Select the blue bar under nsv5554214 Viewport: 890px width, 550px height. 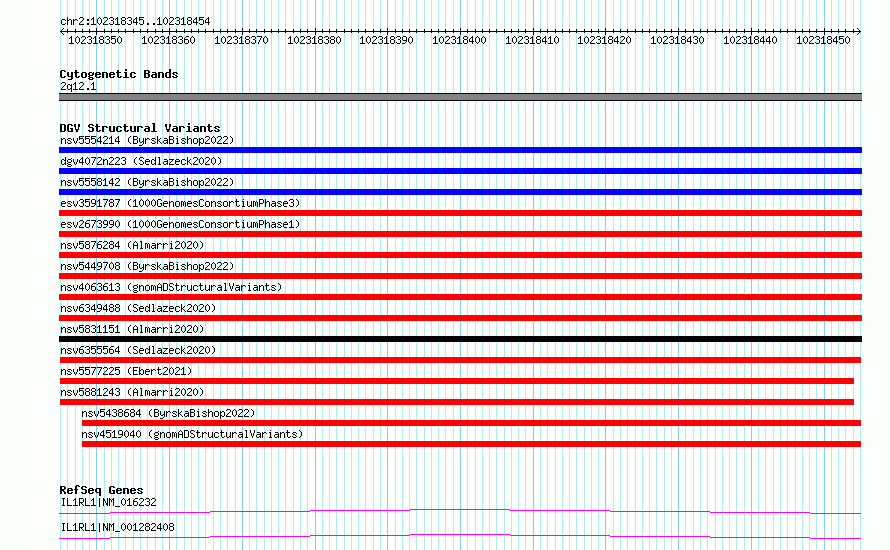[x=460, y=150]
